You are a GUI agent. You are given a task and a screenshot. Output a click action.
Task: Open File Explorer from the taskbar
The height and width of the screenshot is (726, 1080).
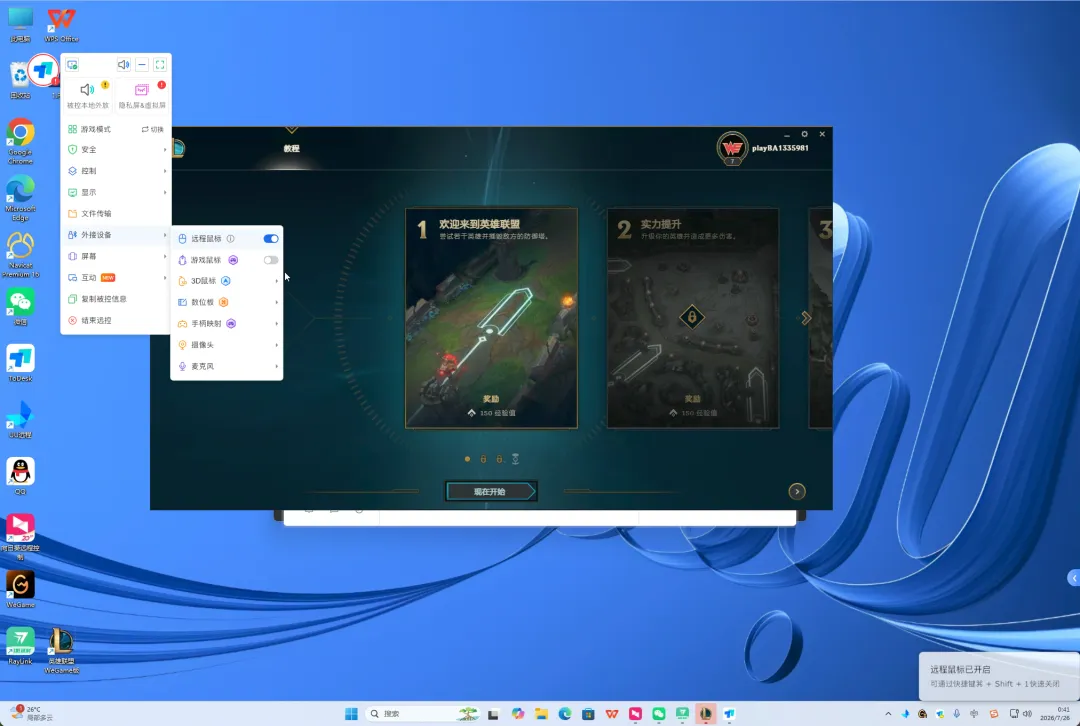point(541,714)
